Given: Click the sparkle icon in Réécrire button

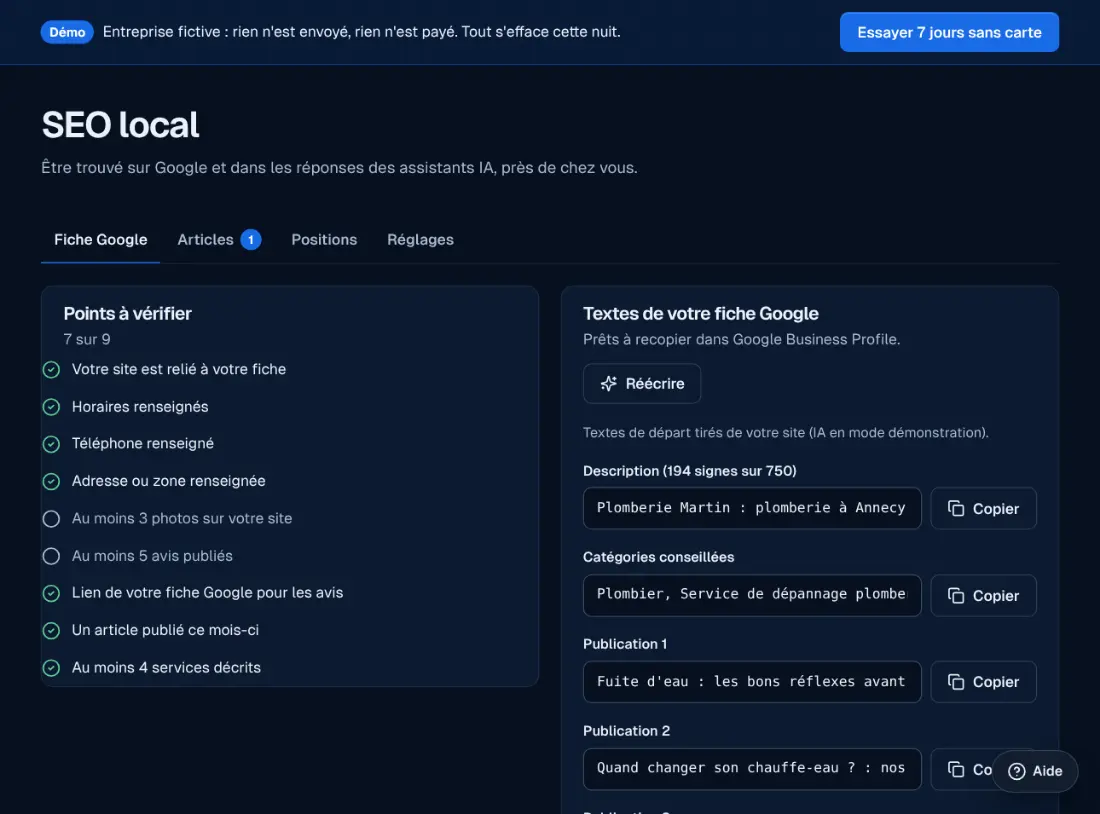Looking at the screenshot, I should pyautogui.click(x=608, y=384).
